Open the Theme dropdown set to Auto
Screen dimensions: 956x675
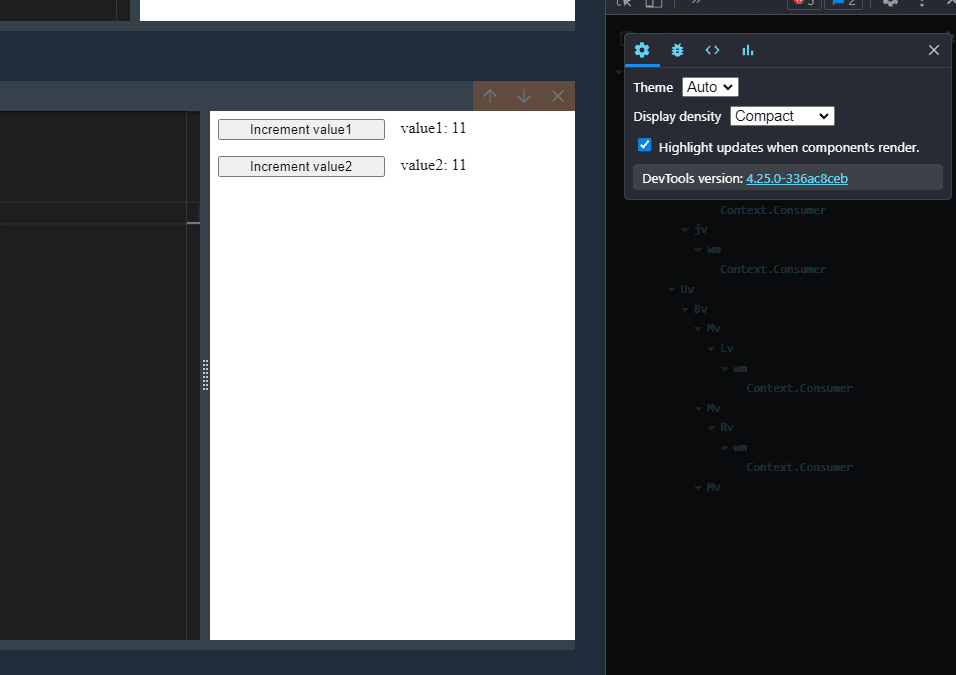click(710, 88)
